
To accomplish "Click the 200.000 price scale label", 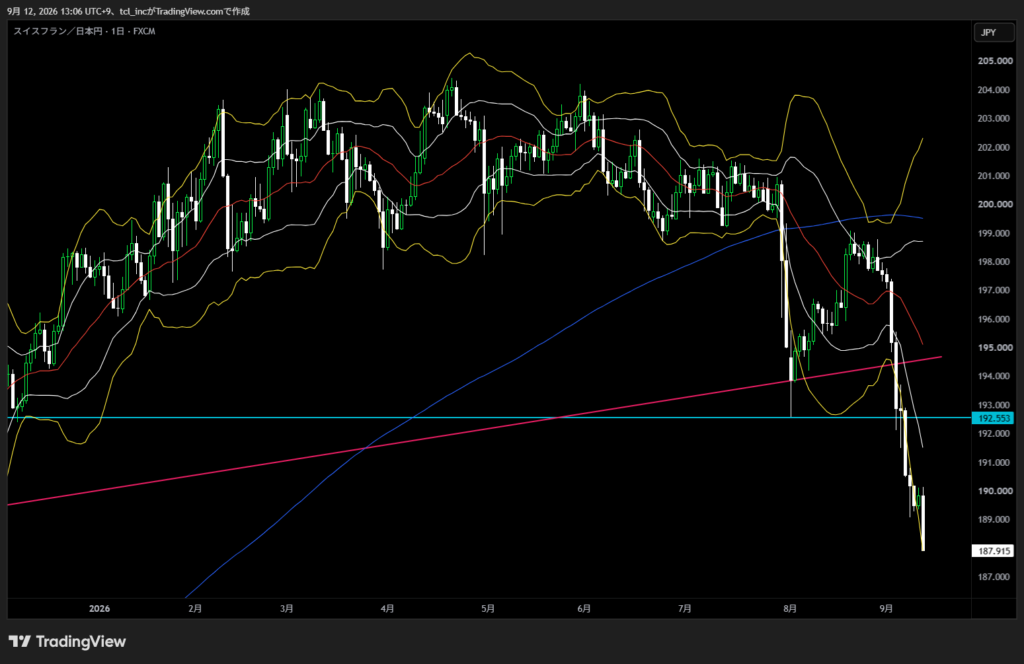I will (x=995, y=204).
